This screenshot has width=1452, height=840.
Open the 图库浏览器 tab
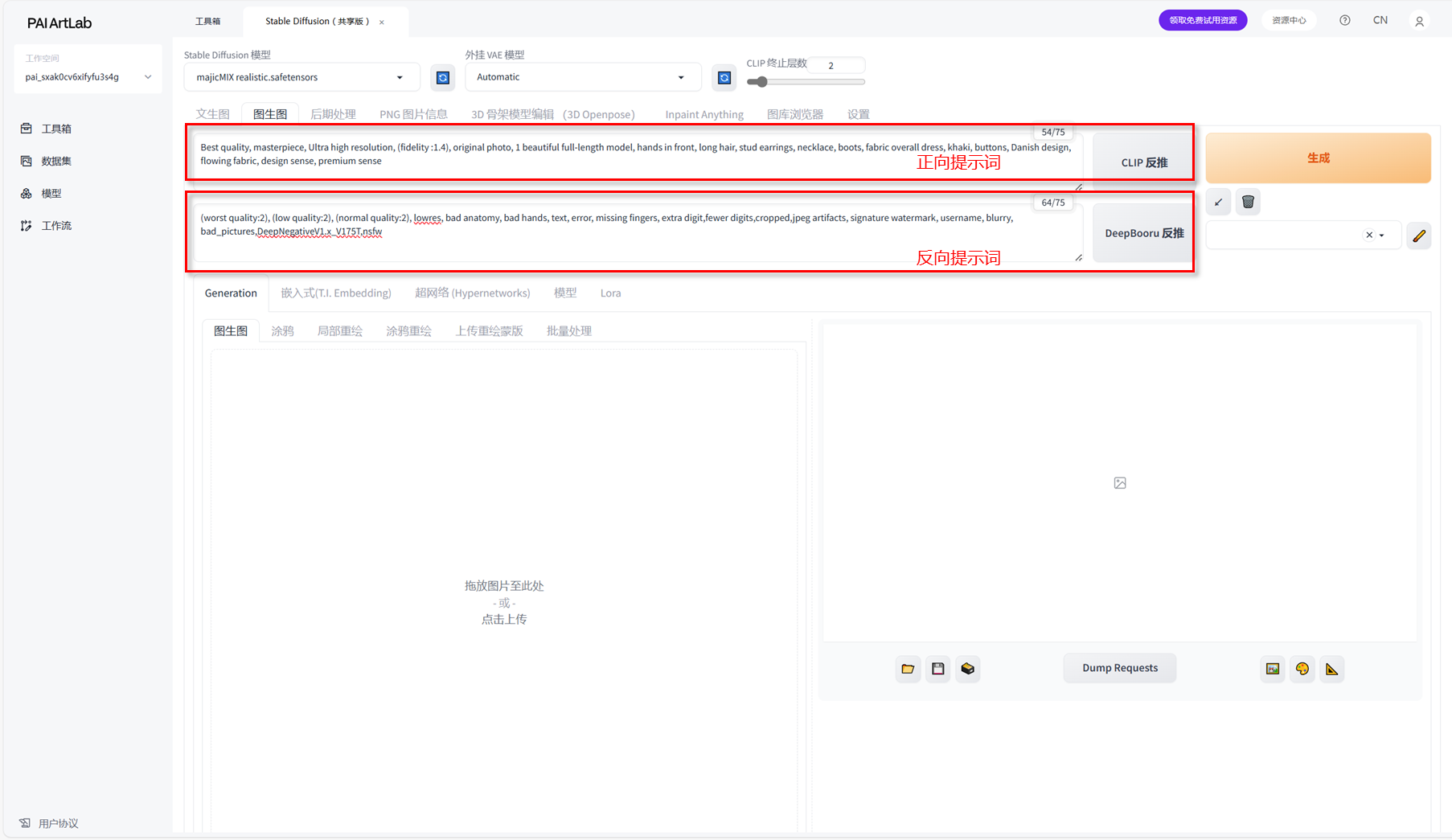click(795, 114)
